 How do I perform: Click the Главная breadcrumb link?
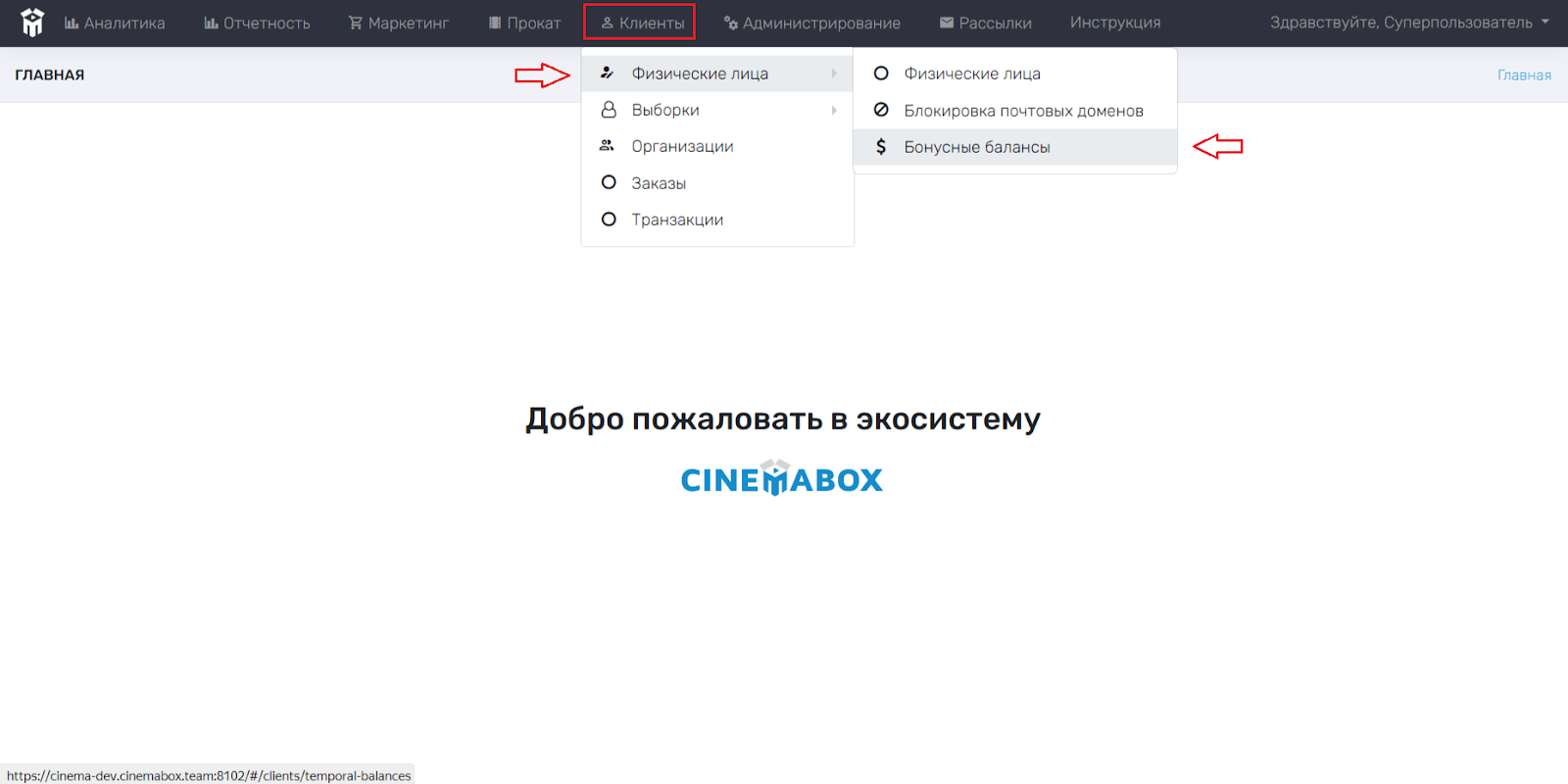[1524, 74]
